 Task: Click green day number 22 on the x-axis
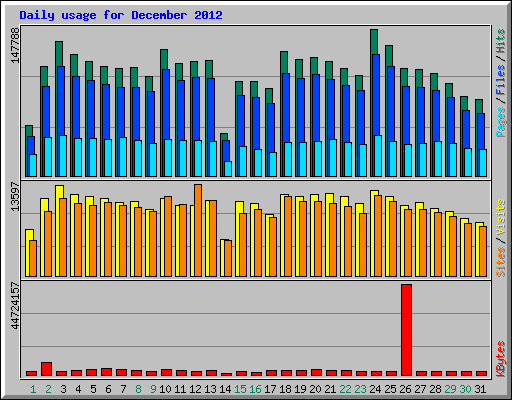coord(345,389)
